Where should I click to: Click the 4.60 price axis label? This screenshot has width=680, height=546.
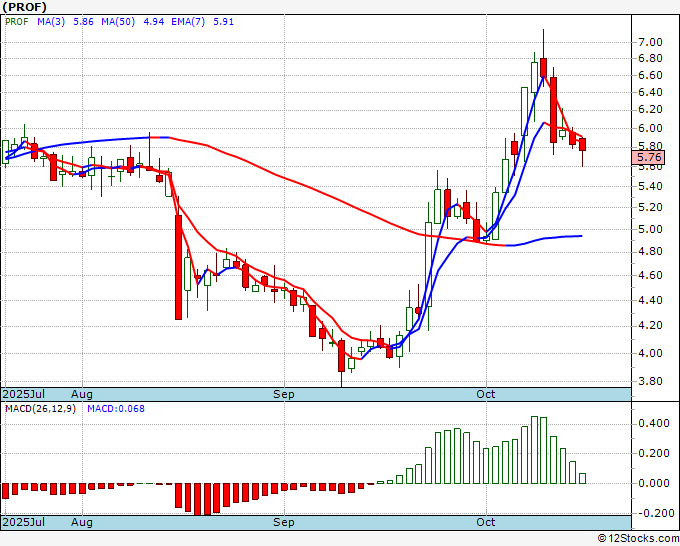click(650, 275)
